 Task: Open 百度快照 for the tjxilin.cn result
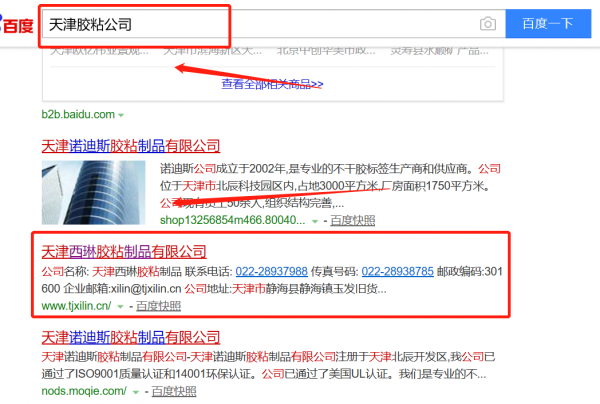pos(159,306)
